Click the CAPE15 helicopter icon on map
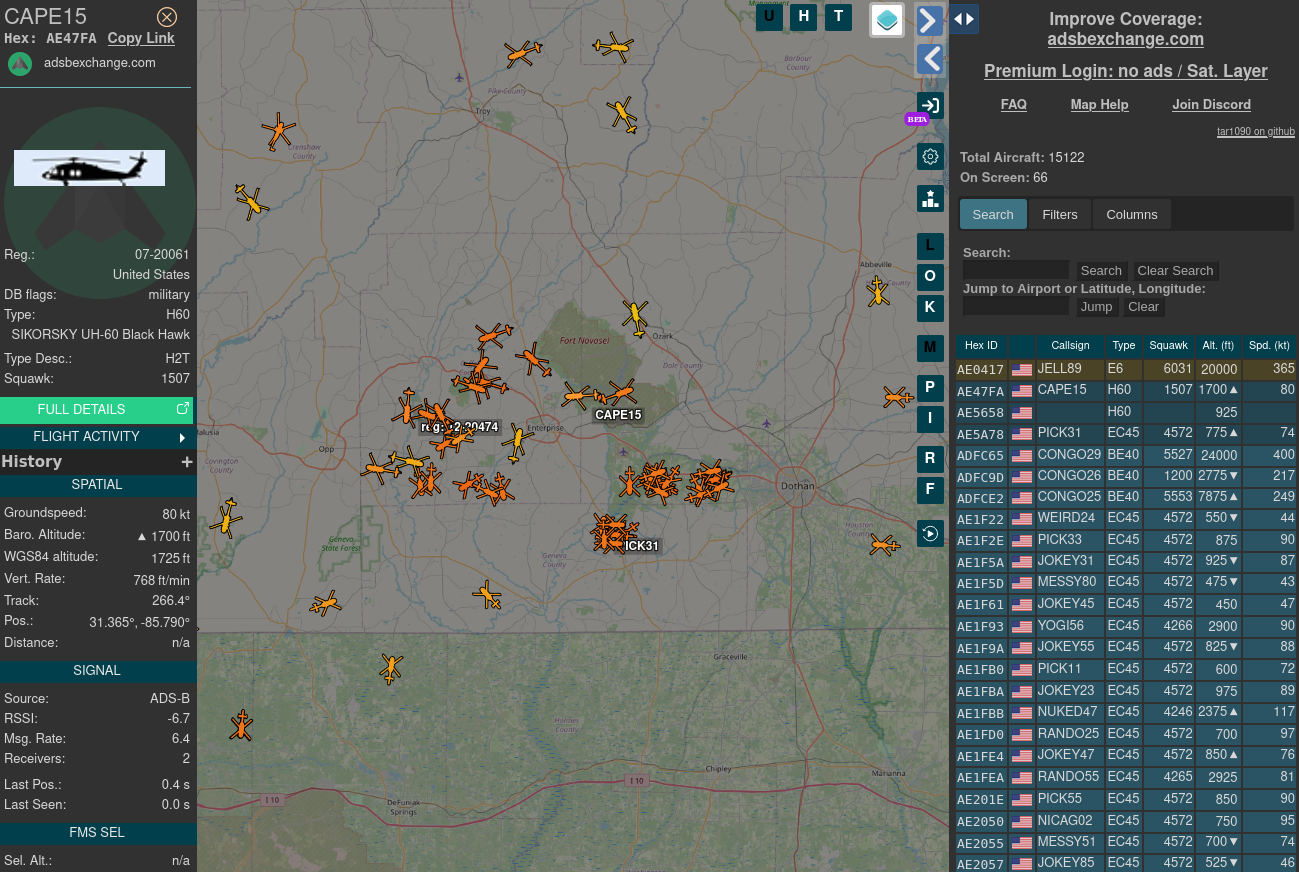 (620, 393)
